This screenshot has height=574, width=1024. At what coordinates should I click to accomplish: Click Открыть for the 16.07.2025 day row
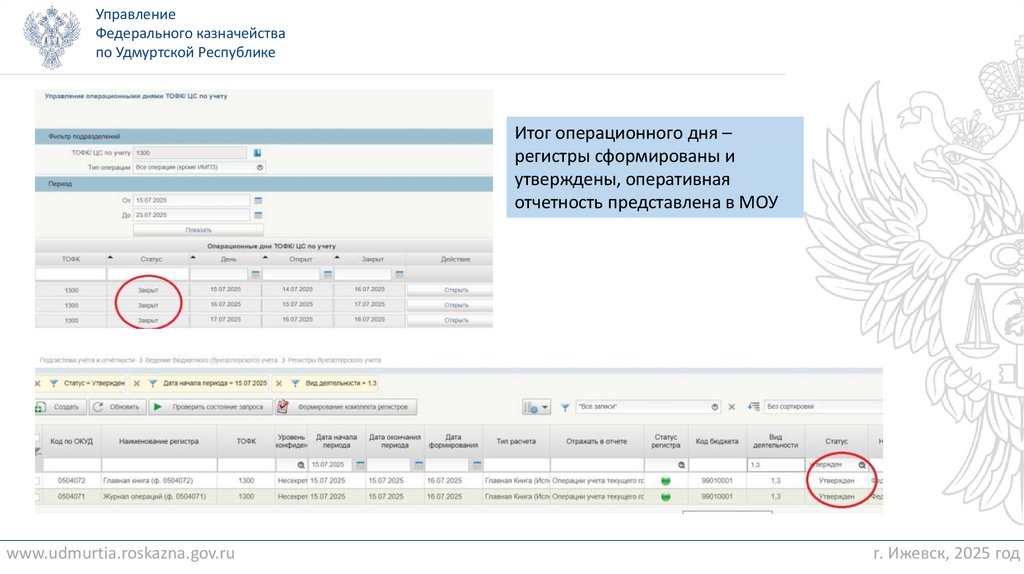pyautogui.click(x=450, y=305)
